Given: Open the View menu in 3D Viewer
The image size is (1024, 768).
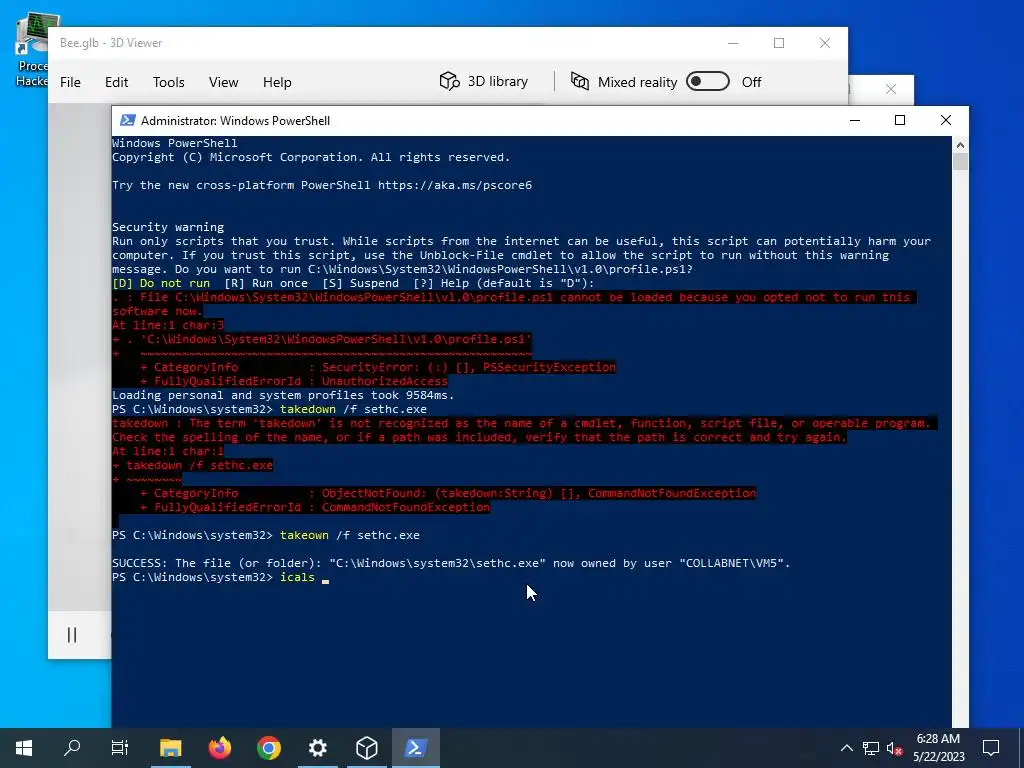Looking at the screenshot, I should 223,82.
